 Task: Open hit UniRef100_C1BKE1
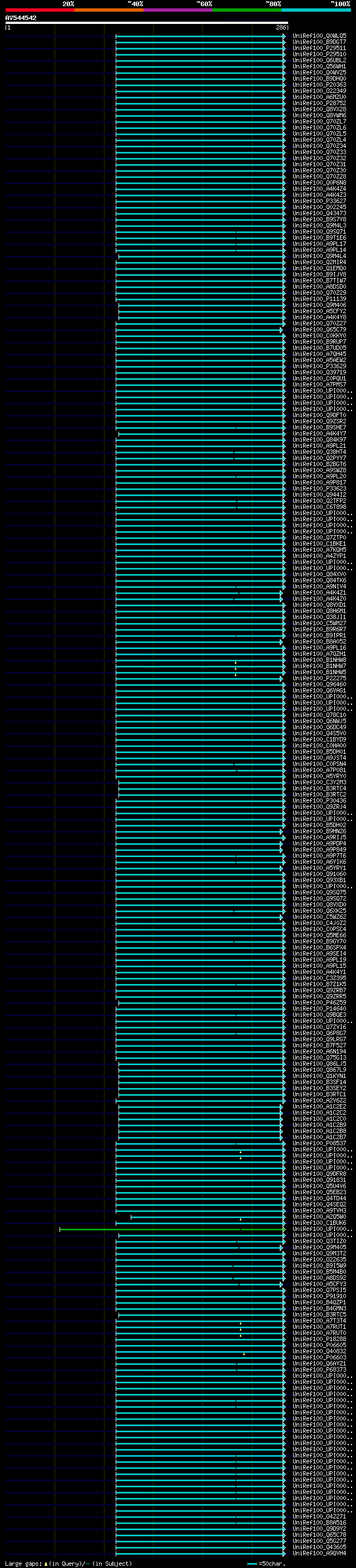319,543
